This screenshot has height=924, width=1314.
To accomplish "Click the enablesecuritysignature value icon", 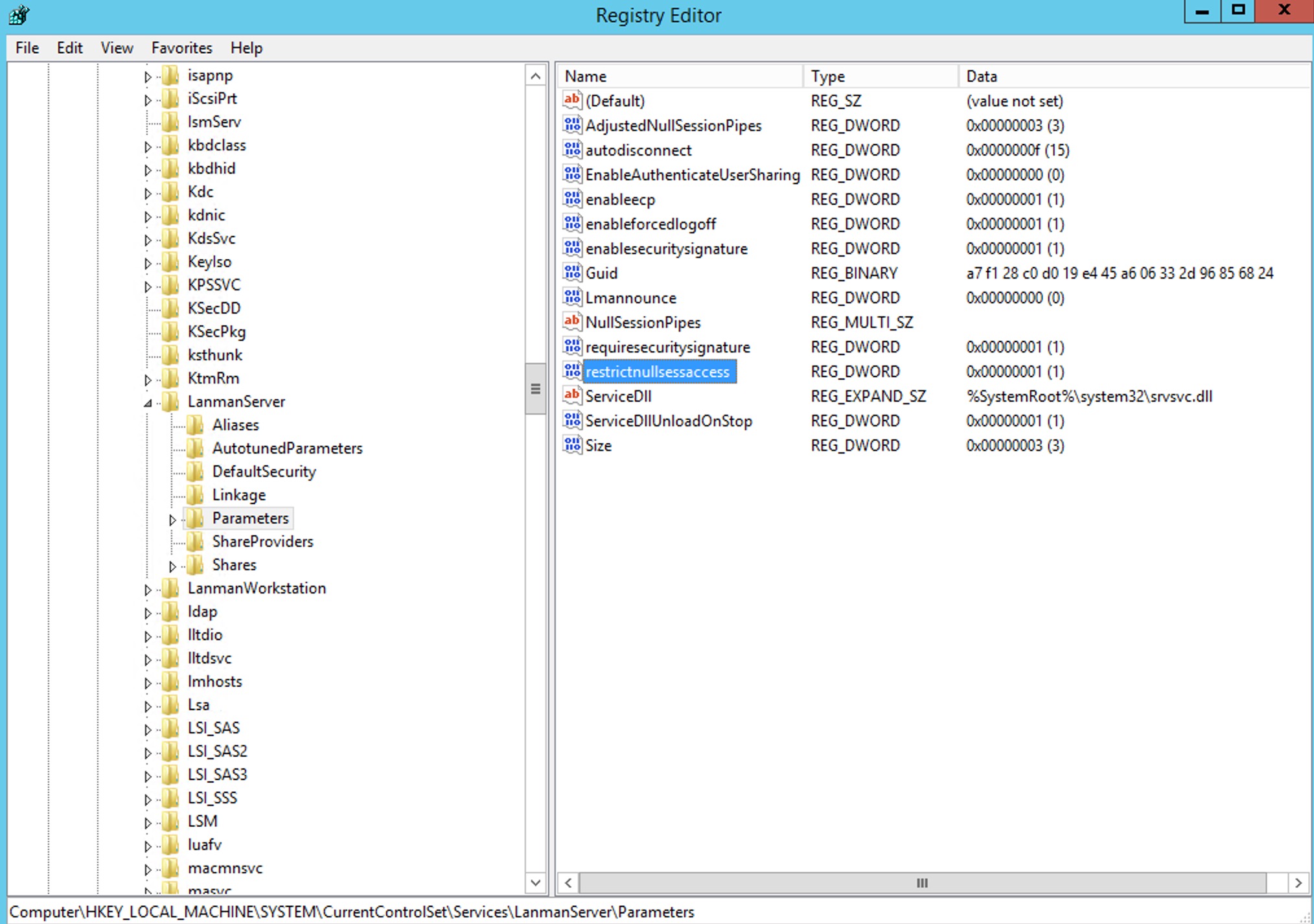I will 572,248.
